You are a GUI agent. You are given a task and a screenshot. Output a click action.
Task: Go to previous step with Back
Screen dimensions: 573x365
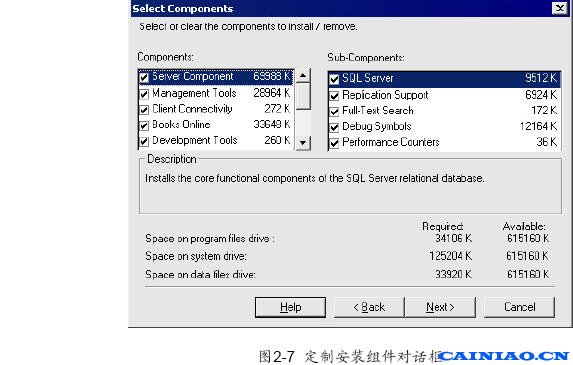tap(369, 307)
